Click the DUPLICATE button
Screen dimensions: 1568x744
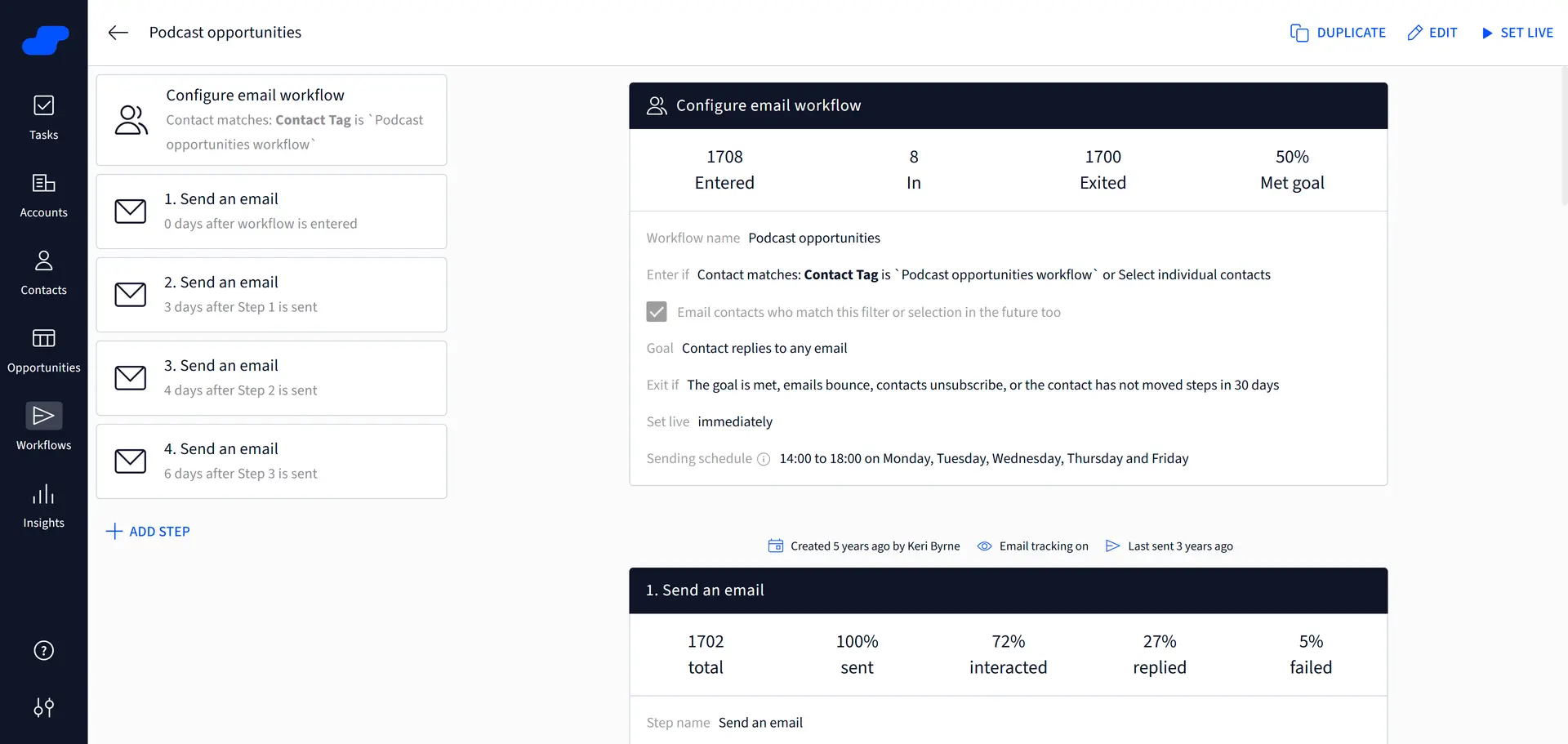pos(1337,33)
